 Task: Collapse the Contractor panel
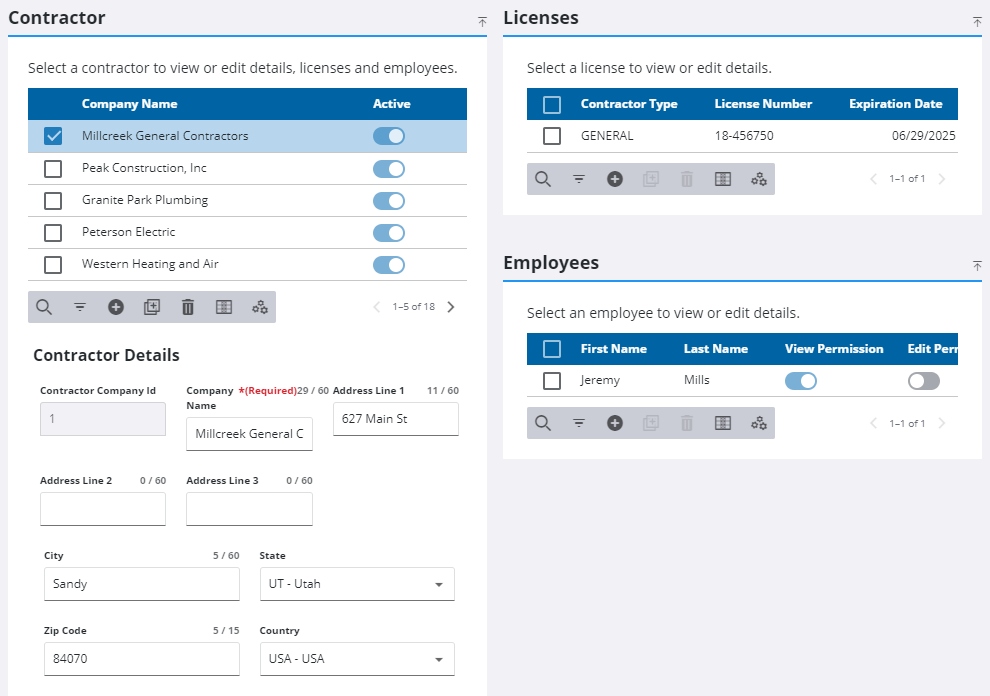tap(482, 22)
